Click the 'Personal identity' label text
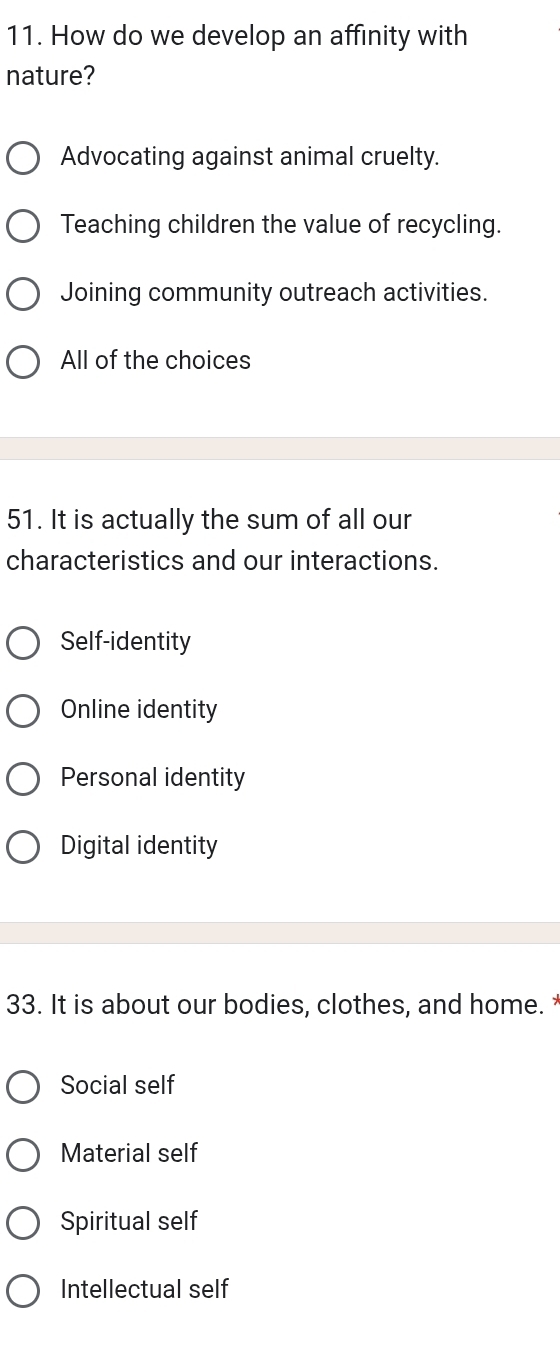The height and width of the screenshot is (1351, 560). 153,778
